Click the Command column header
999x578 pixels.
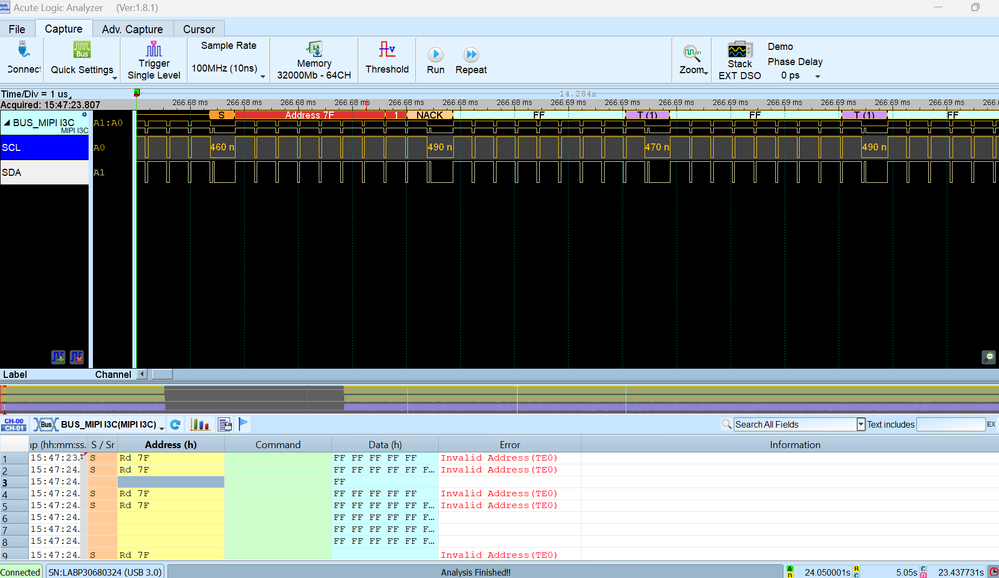pyautogui.click(x=278, y=445)
